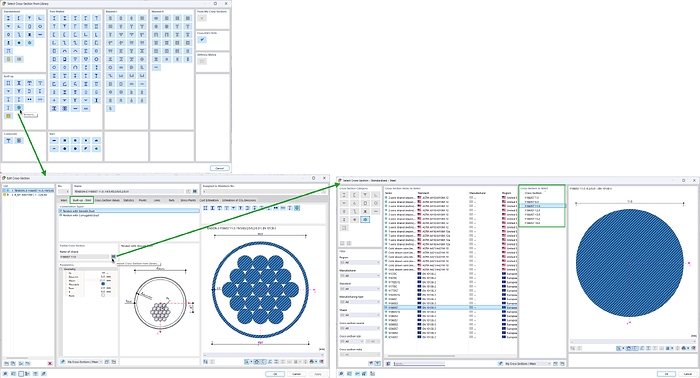This screenshot has height=378, width=700.
Task: Click Cancel in the Standardized Steel window
Action: coord(688,374)
